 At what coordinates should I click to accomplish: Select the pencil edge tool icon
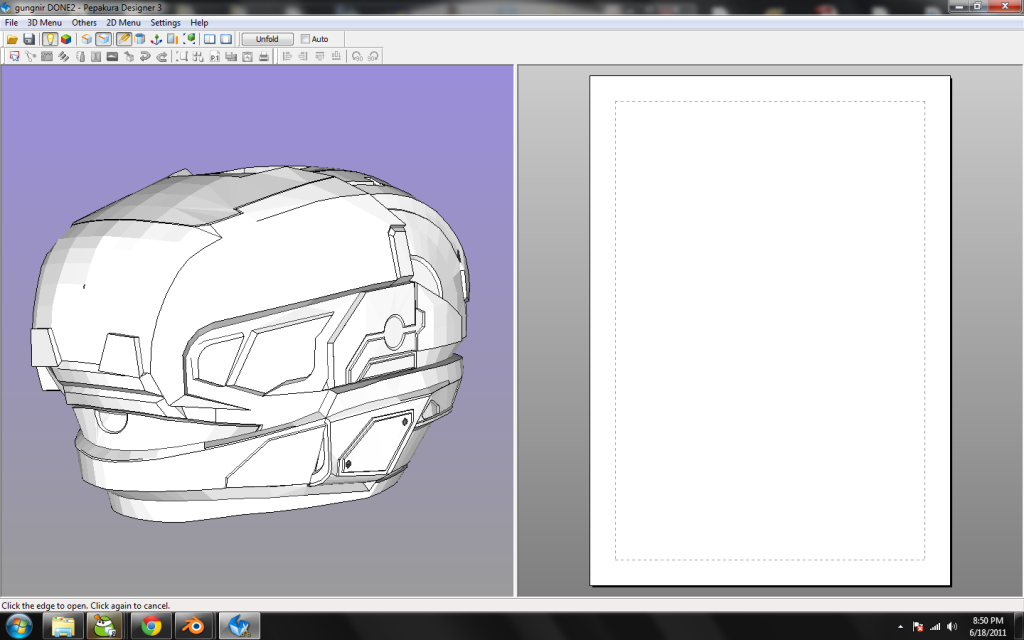point(124,39)
